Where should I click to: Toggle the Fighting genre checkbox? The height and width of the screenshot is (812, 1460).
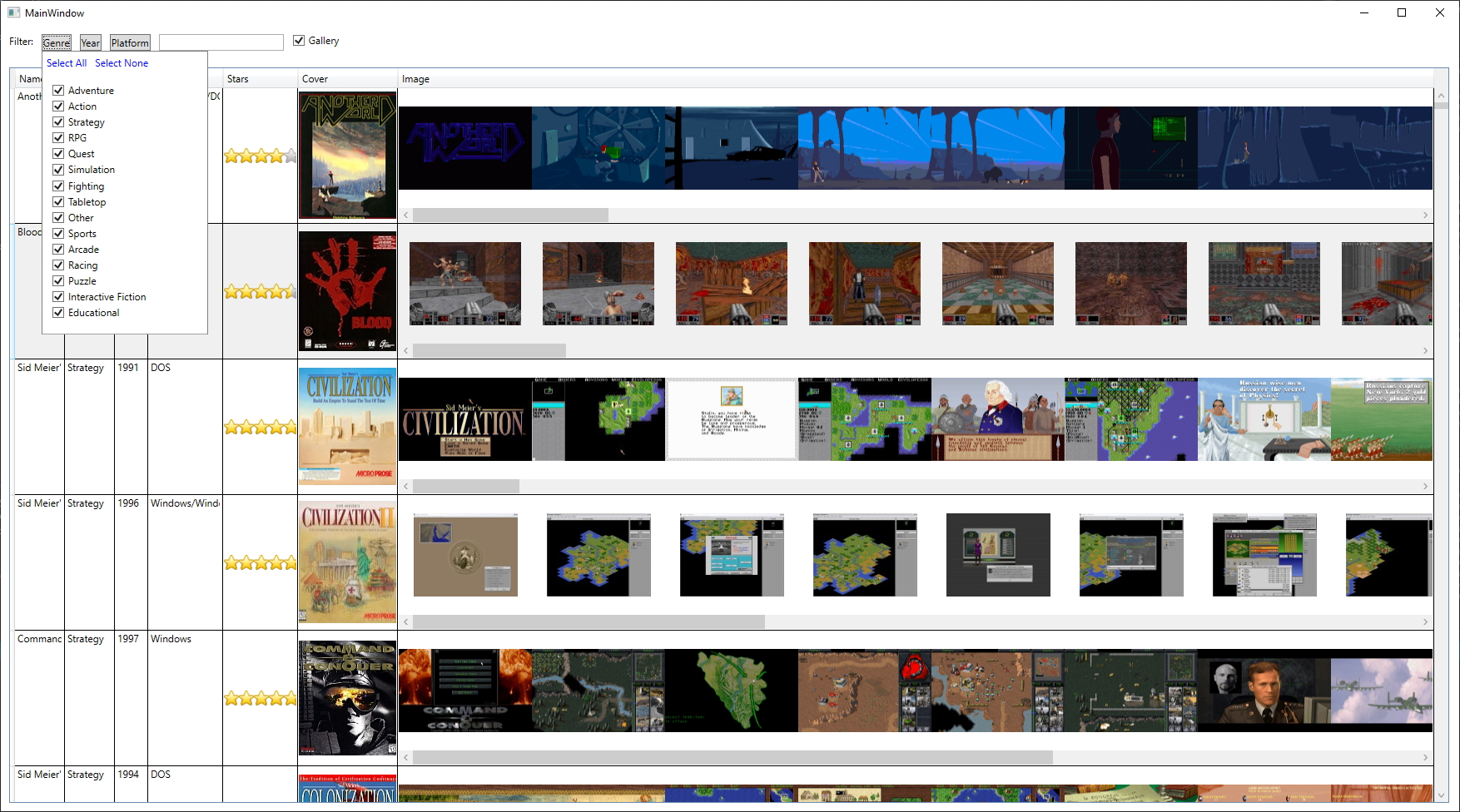click(58, 186)
